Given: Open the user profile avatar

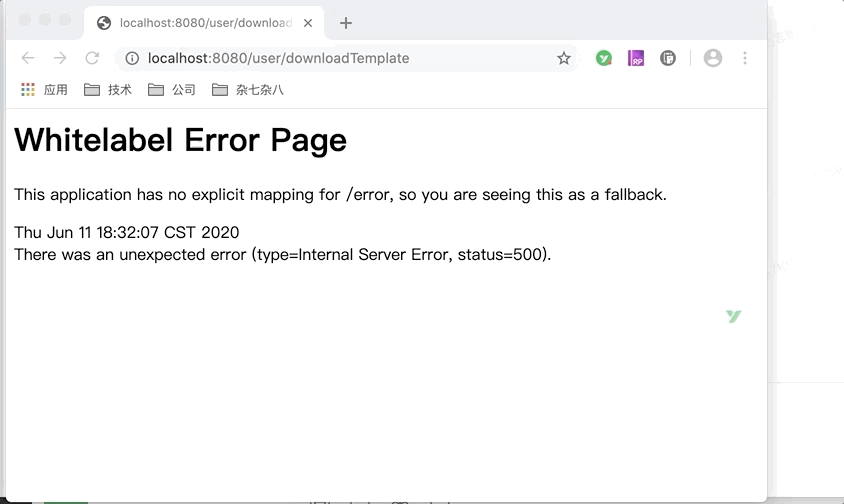Looking at the screenshot, I should tap(713, 58).
